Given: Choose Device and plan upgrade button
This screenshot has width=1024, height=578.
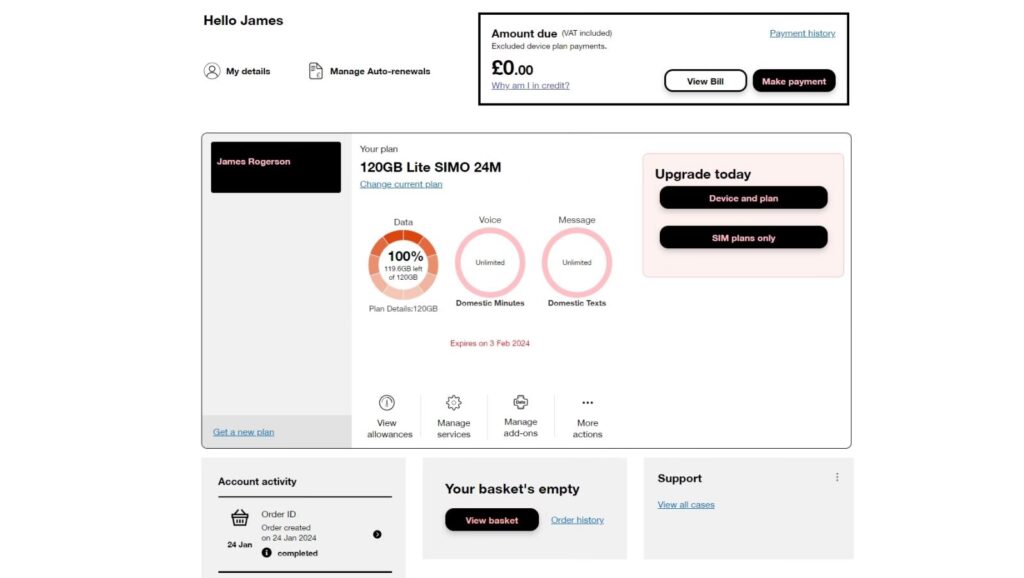Looking at the screenshot, I should pyautogui.click(x=743, y=198).
